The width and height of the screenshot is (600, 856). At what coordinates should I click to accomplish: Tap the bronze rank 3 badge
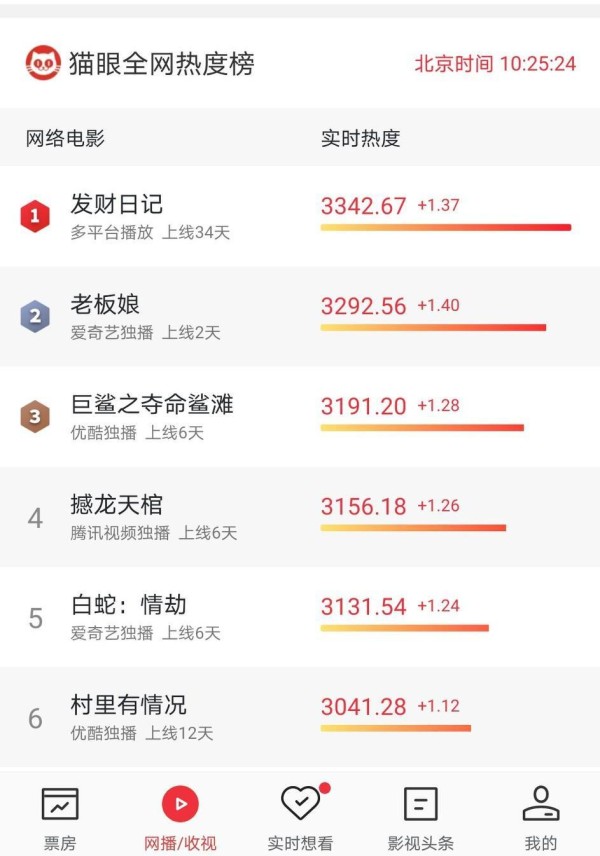35,417
